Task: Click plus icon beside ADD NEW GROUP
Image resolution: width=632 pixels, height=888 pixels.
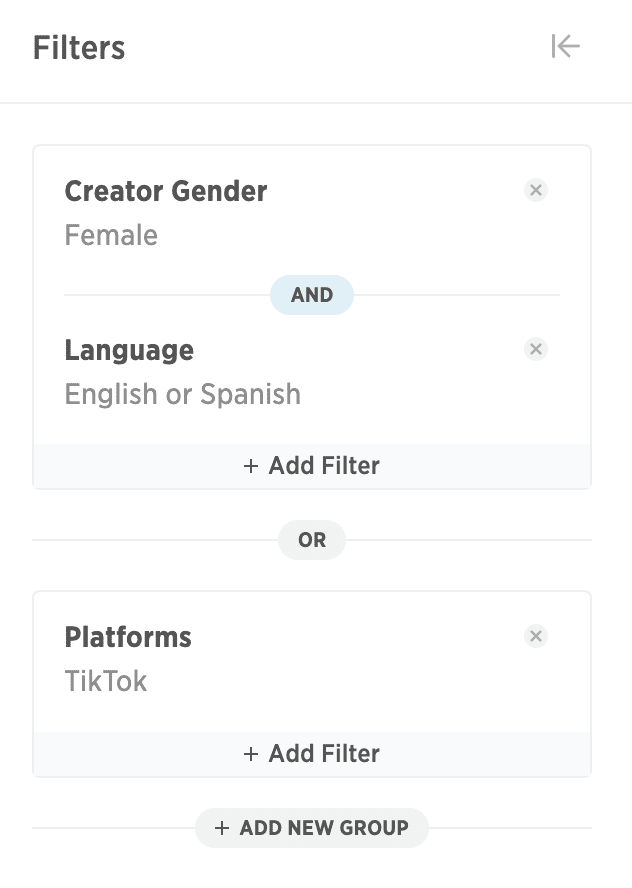Action: pyautogui.click(x=222, y=828)
